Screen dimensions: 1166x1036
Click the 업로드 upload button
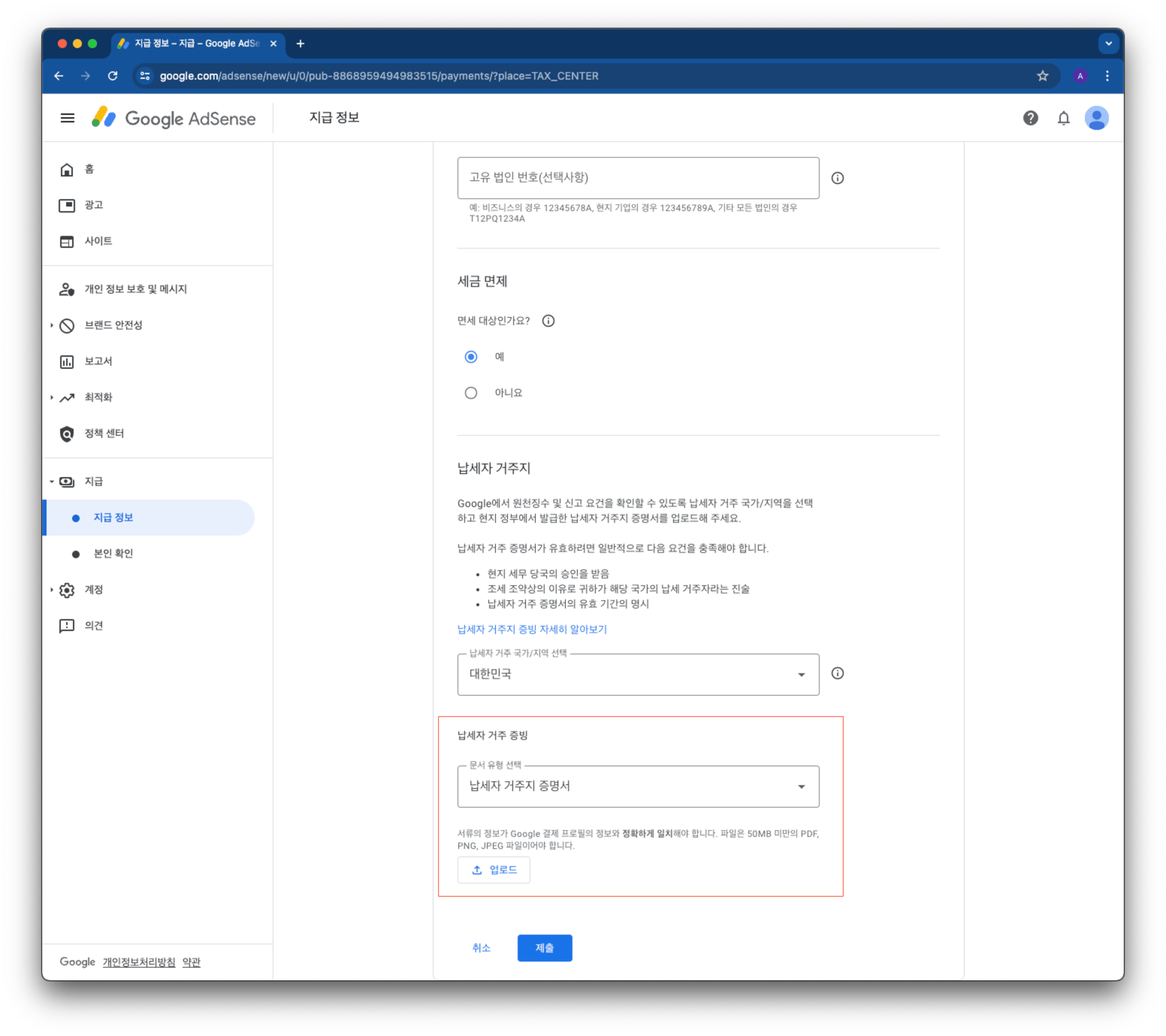[493, 870]
